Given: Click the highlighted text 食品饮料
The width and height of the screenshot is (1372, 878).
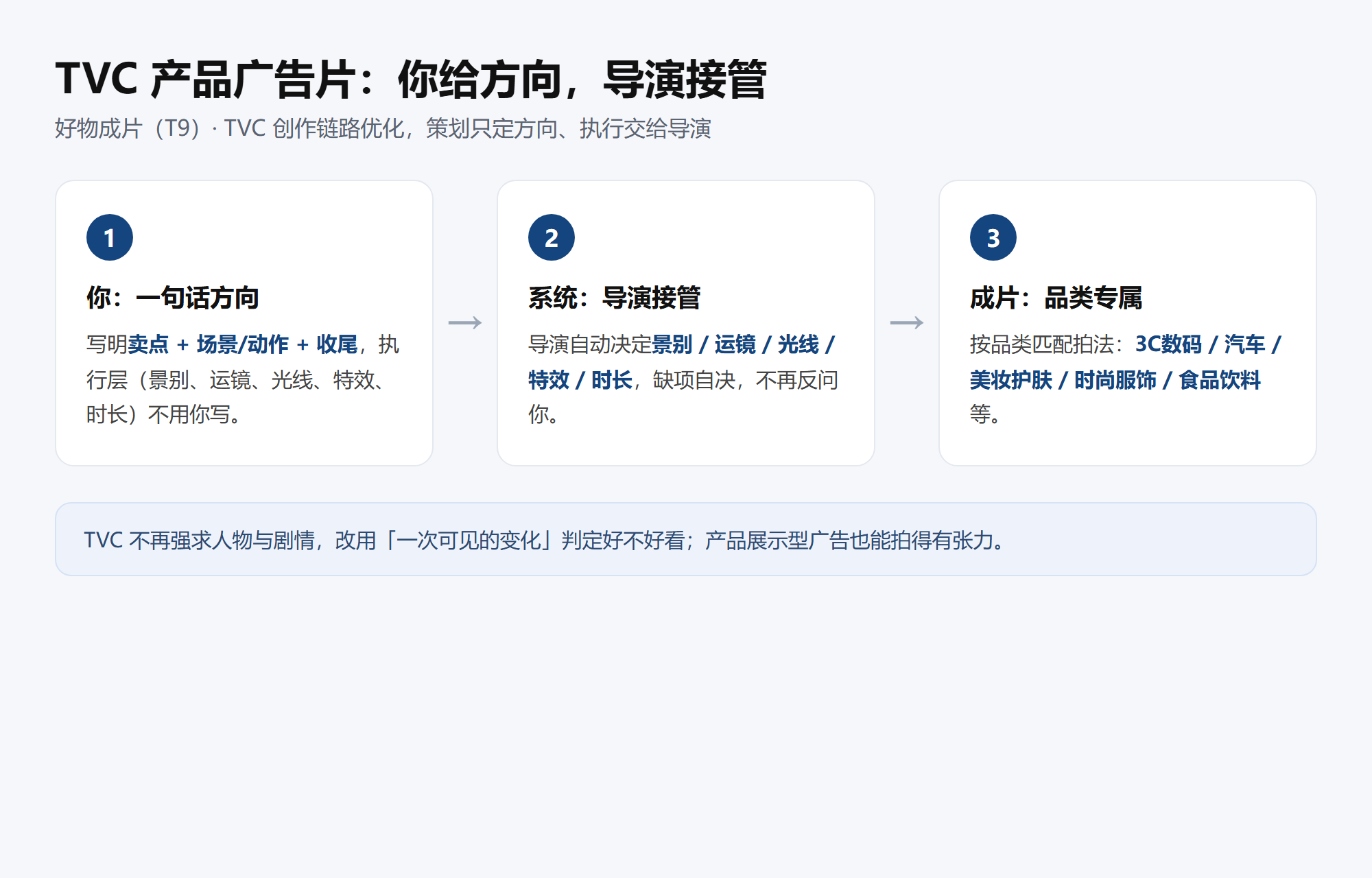Looking at the screenshot, I should click(1220, 379).
